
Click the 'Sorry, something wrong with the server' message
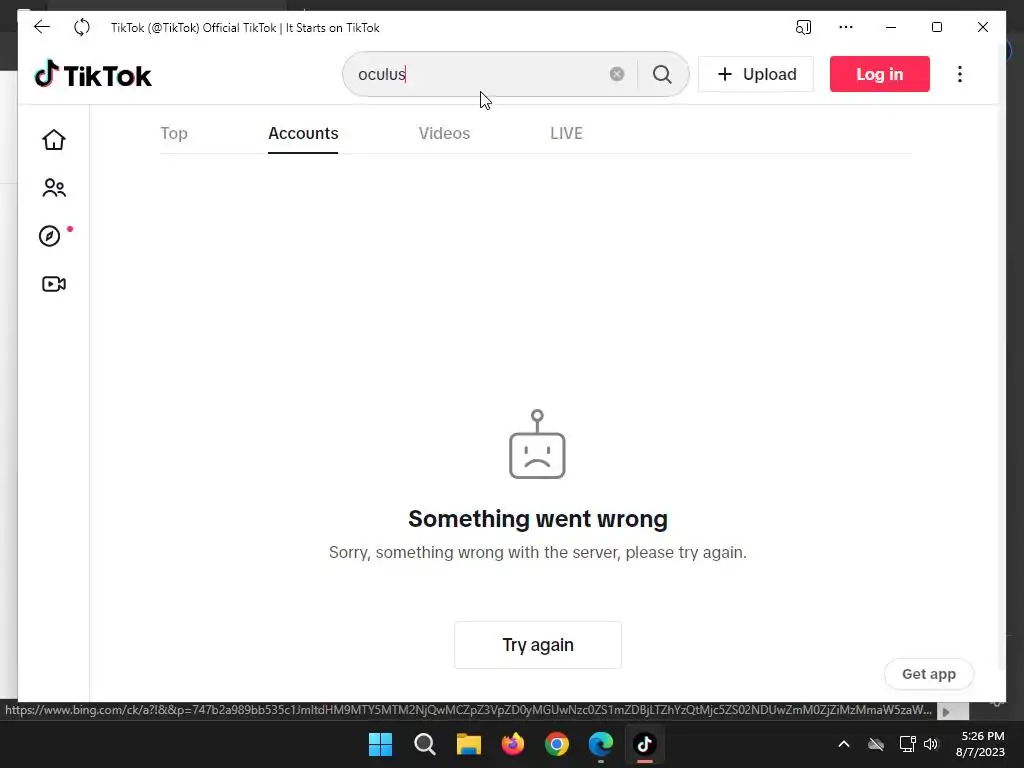tap(537, 552)
